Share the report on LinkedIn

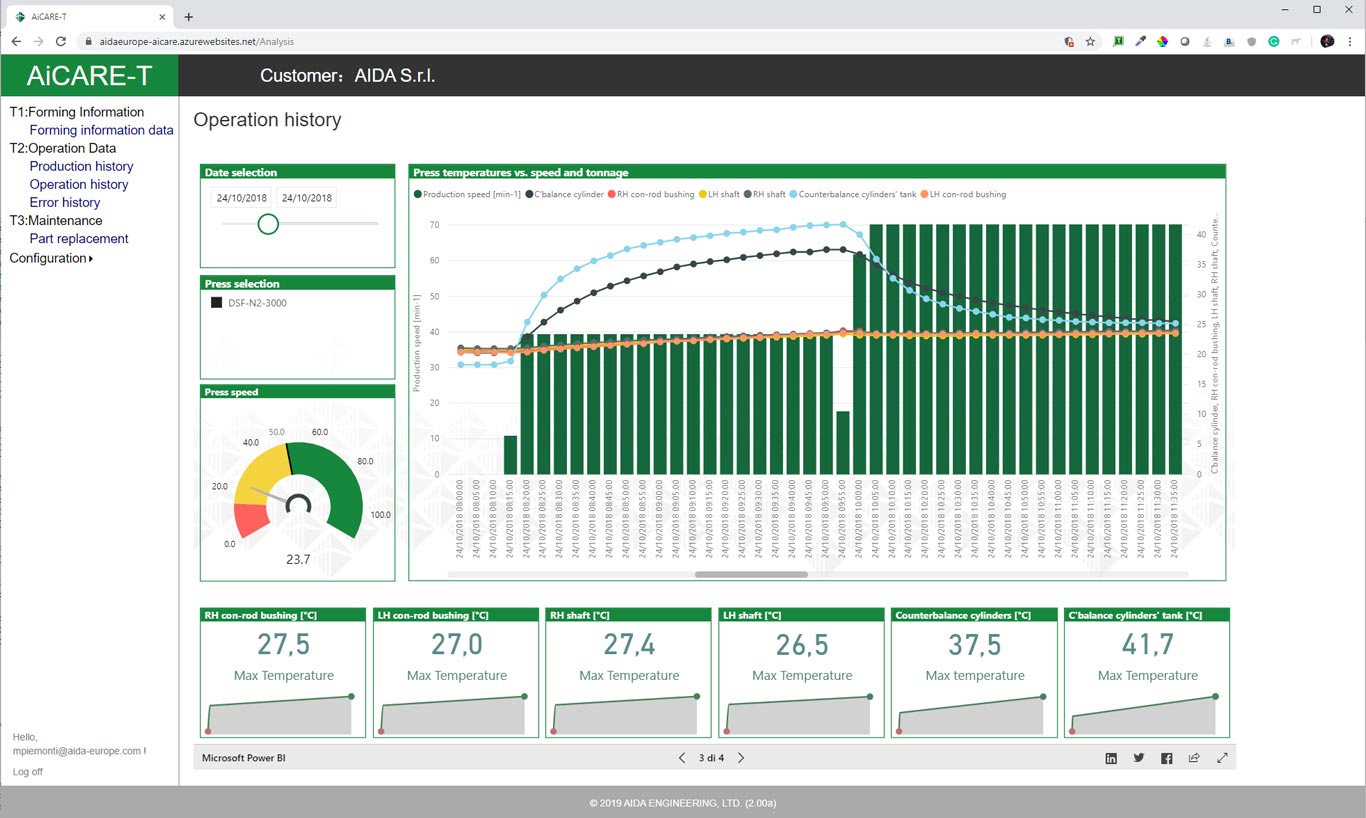pos(1111,758)
